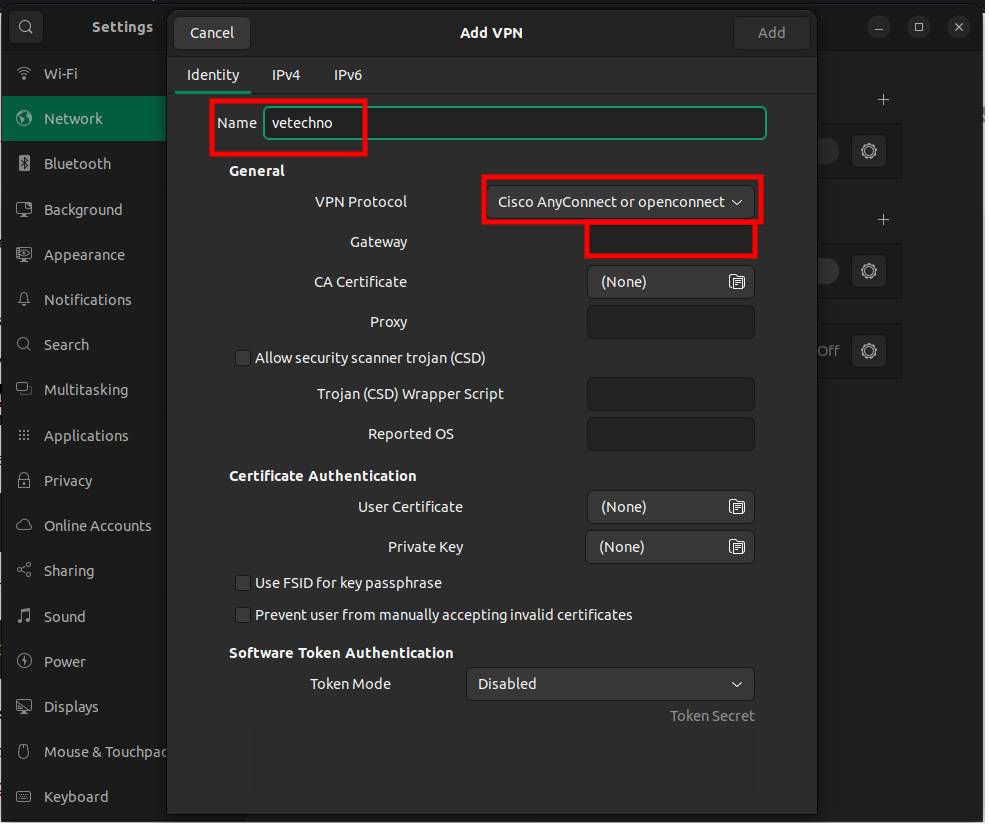This screenshot has height=824, width=989.
Task: Switch to the IPv4 tab
Action: pos(286,75)
